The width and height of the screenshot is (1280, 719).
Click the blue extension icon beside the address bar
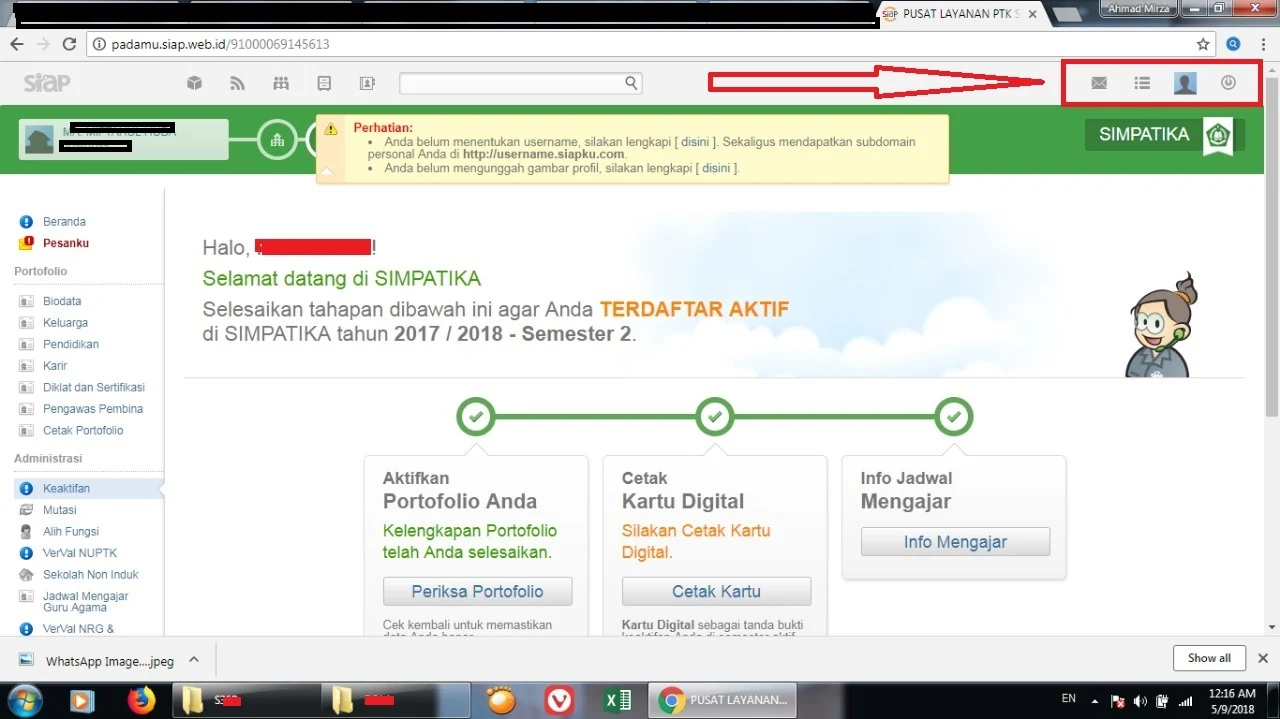(1234, 44)
